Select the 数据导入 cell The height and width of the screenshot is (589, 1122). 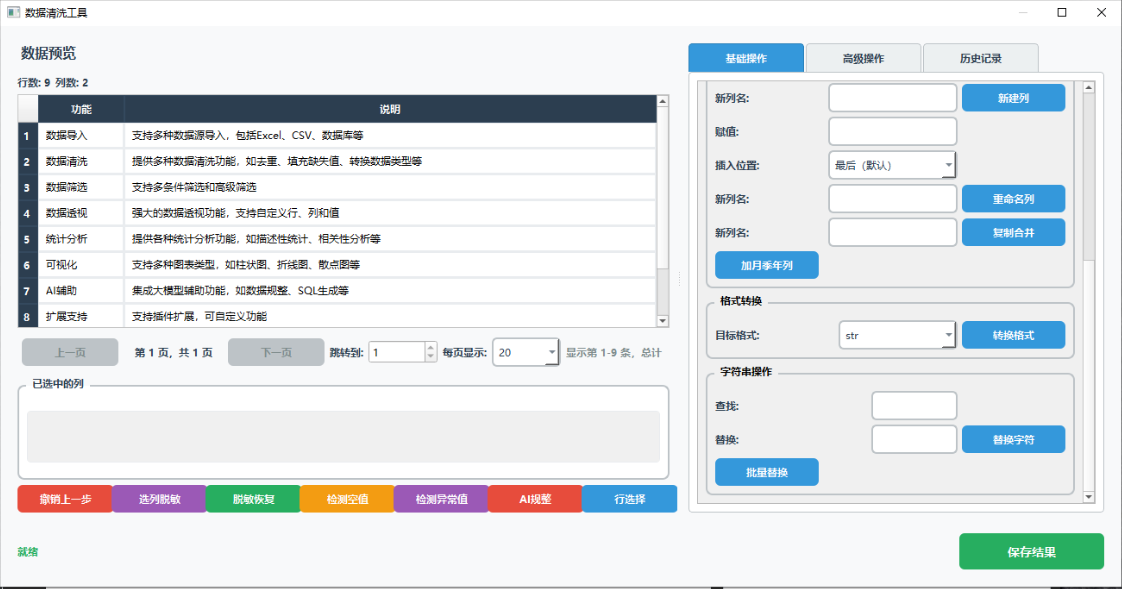(x=81, y=135)
